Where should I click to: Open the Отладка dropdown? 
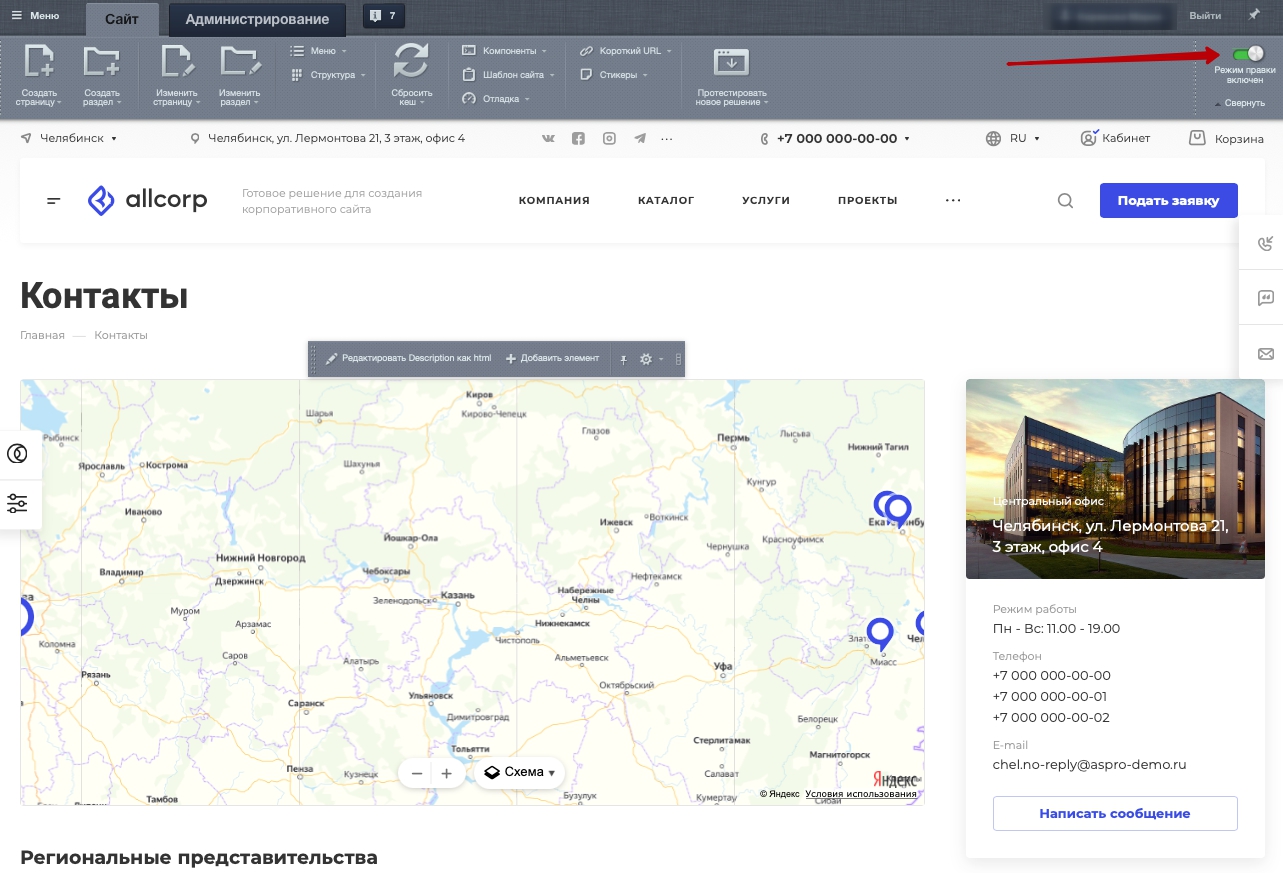tap(496, 98)
